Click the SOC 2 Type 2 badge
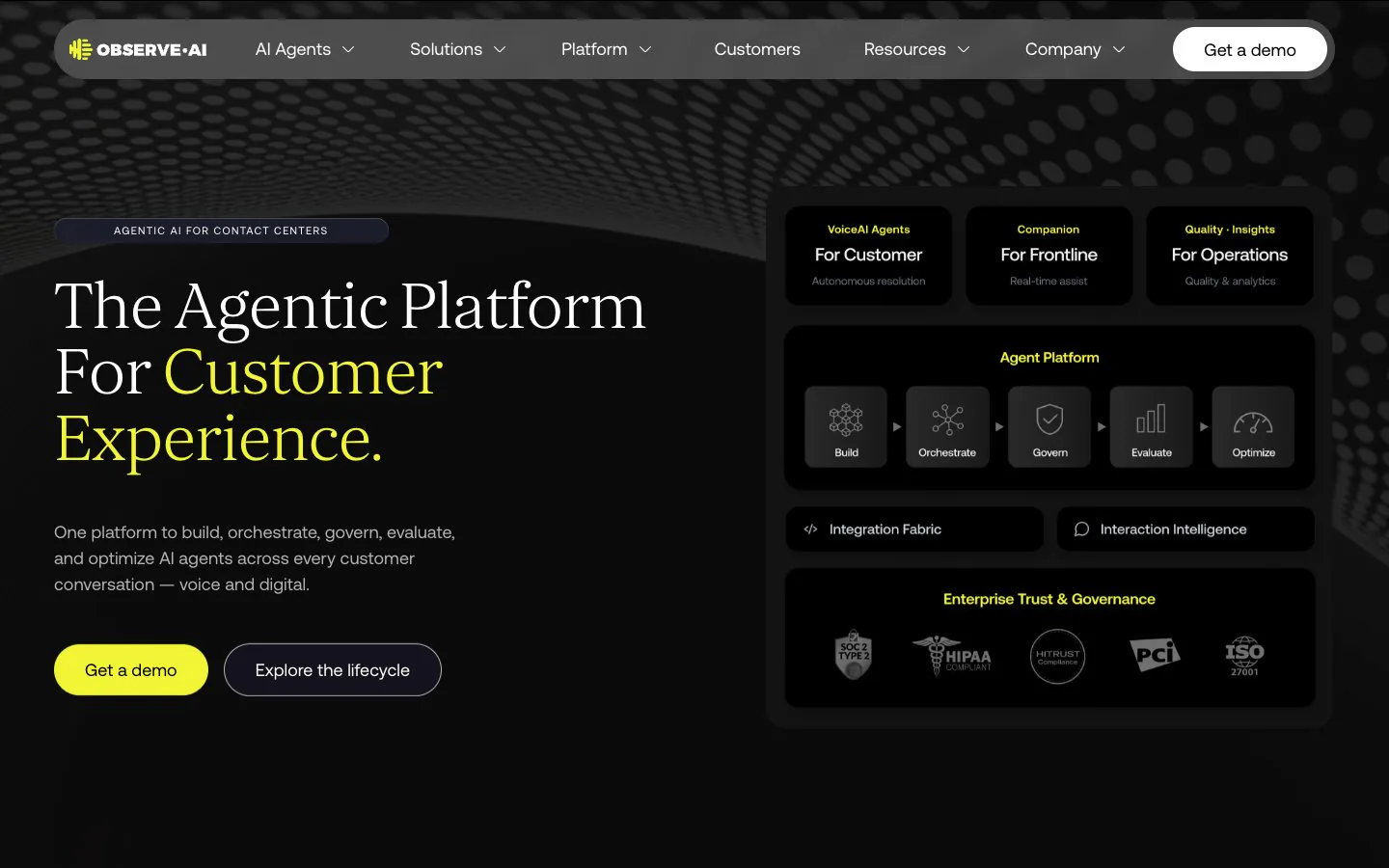This screenshot has width=1389, height=868. pos(853,656)
